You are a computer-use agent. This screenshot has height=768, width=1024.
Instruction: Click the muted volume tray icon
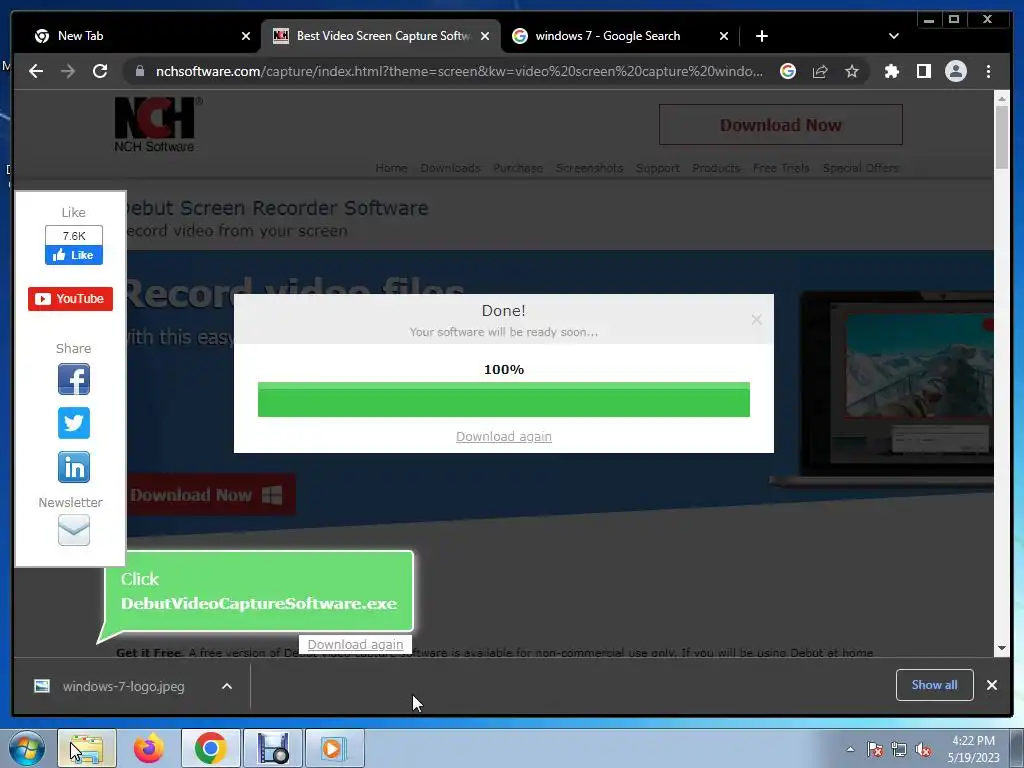[923, 749]
